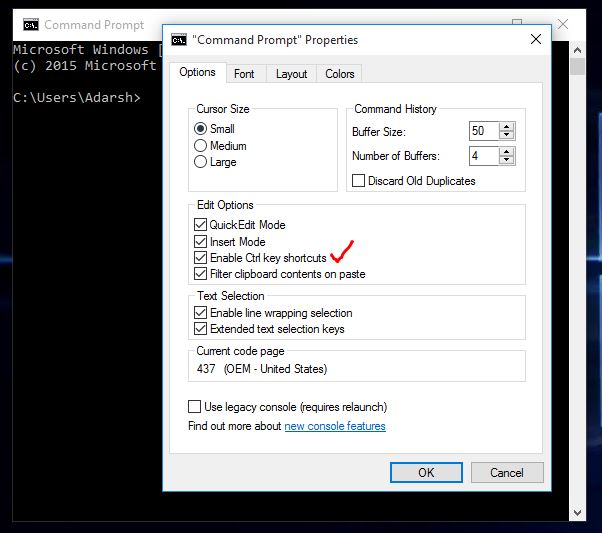
Task: Close the Properties dialog with X
Action: 536,40
